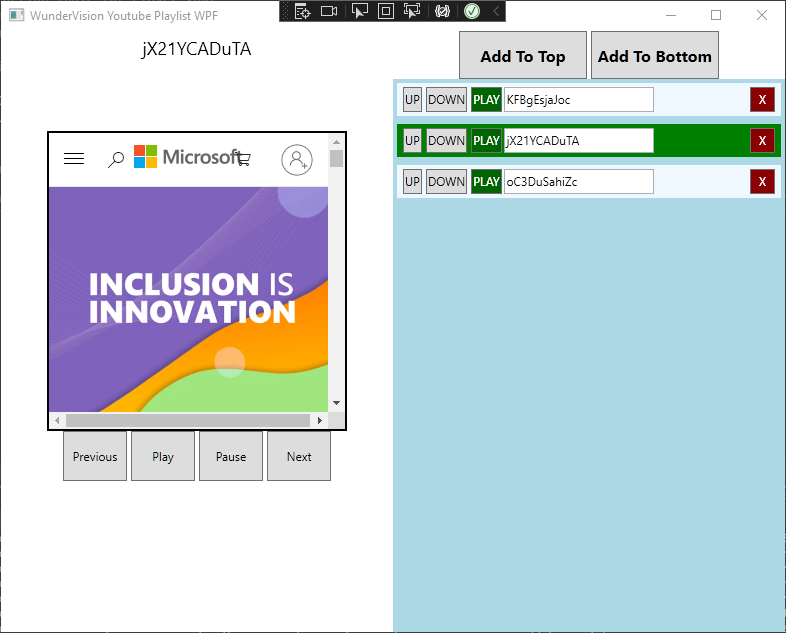
Task: Click the camera icon in debug toolbar
Action: 329,11
